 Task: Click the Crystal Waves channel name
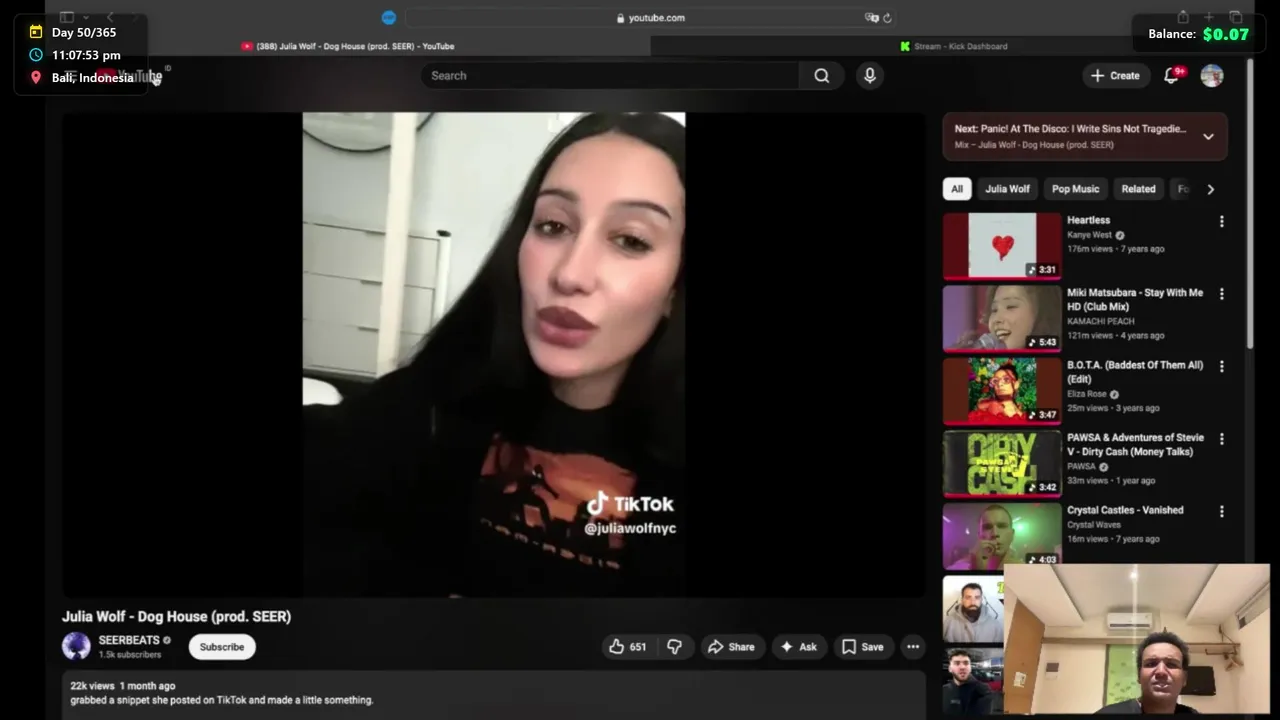[x=1094, y=524]
